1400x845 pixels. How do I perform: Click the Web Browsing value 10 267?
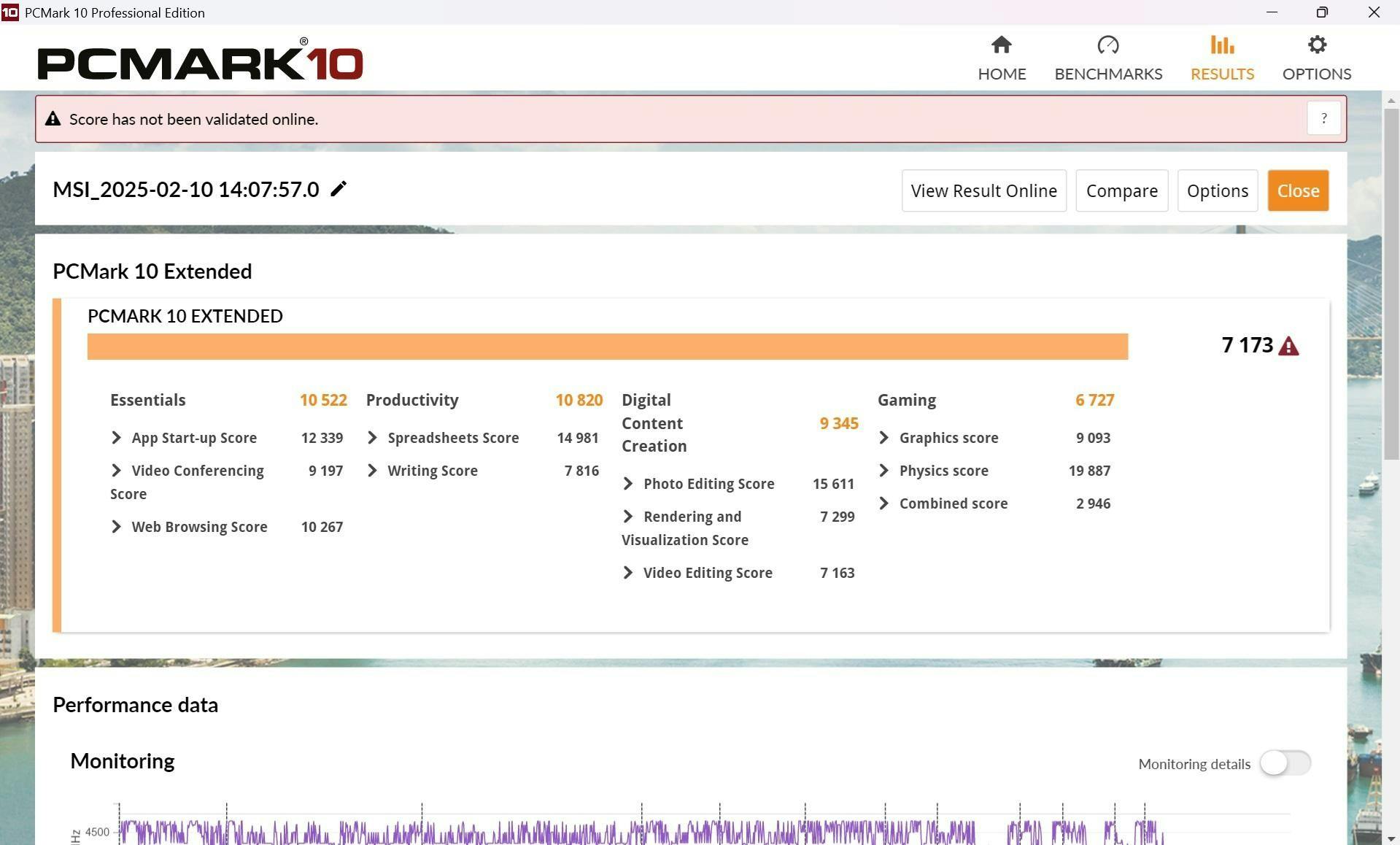(322, 527)
